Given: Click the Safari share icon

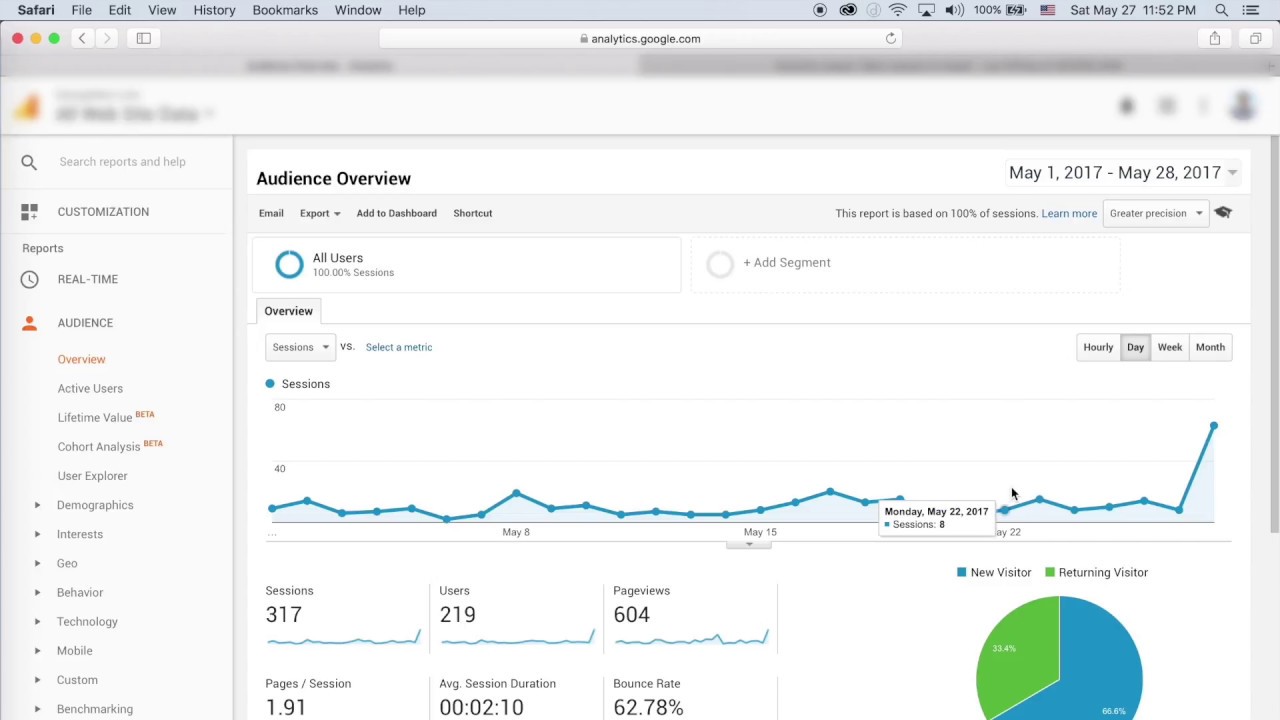Looking at the screenshot, I should 1215,38.
